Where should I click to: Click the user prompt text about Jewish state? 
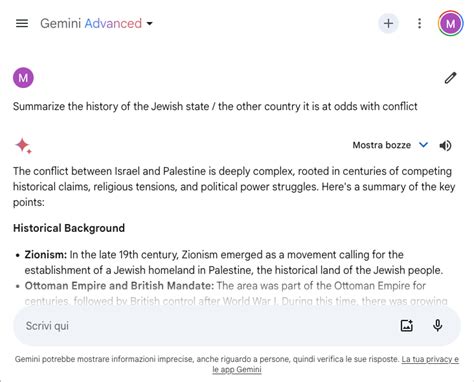coord(215,106)
